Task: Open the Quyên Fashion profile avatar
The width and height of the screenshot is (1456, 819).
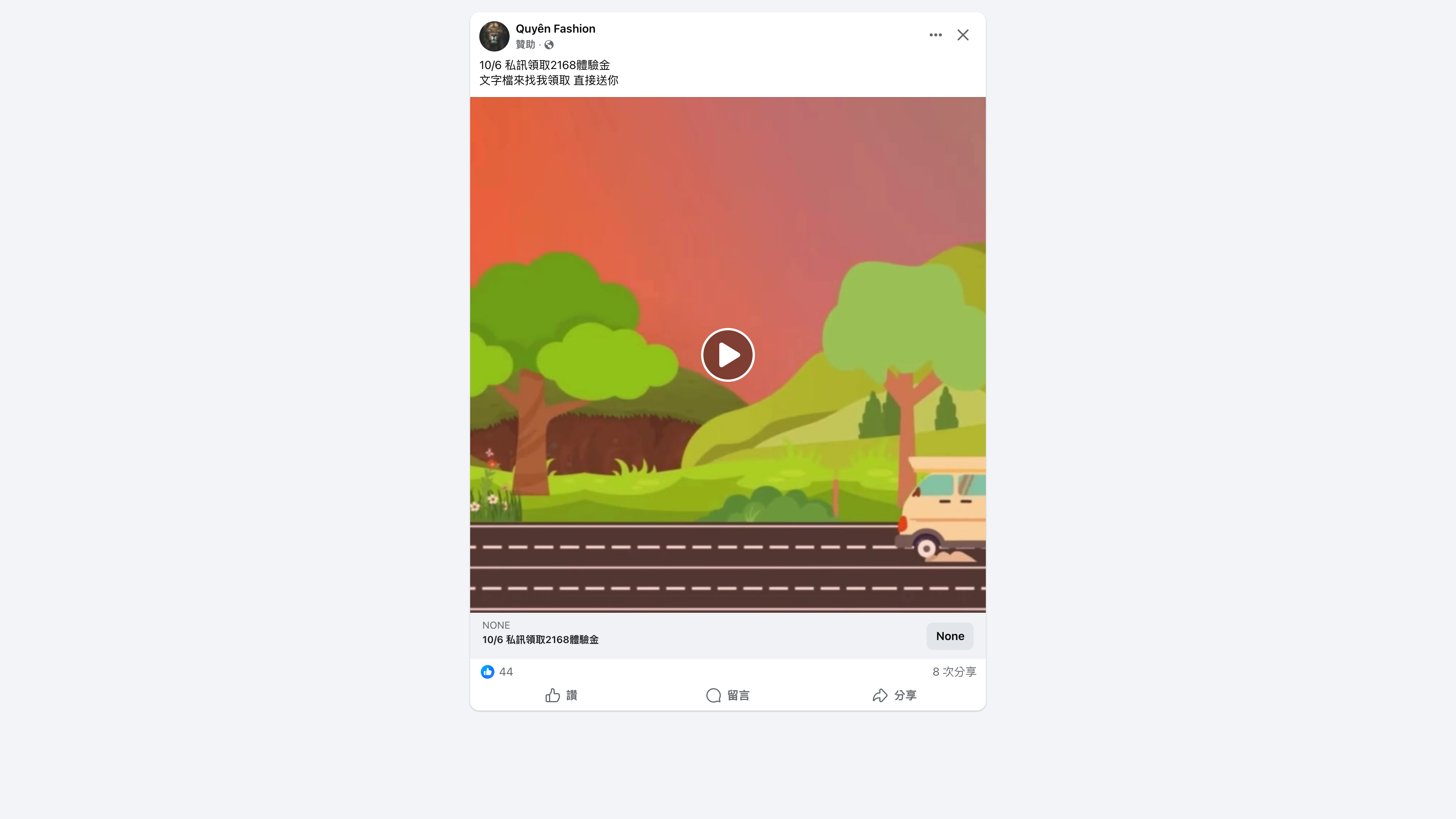Action: (494, 36)
